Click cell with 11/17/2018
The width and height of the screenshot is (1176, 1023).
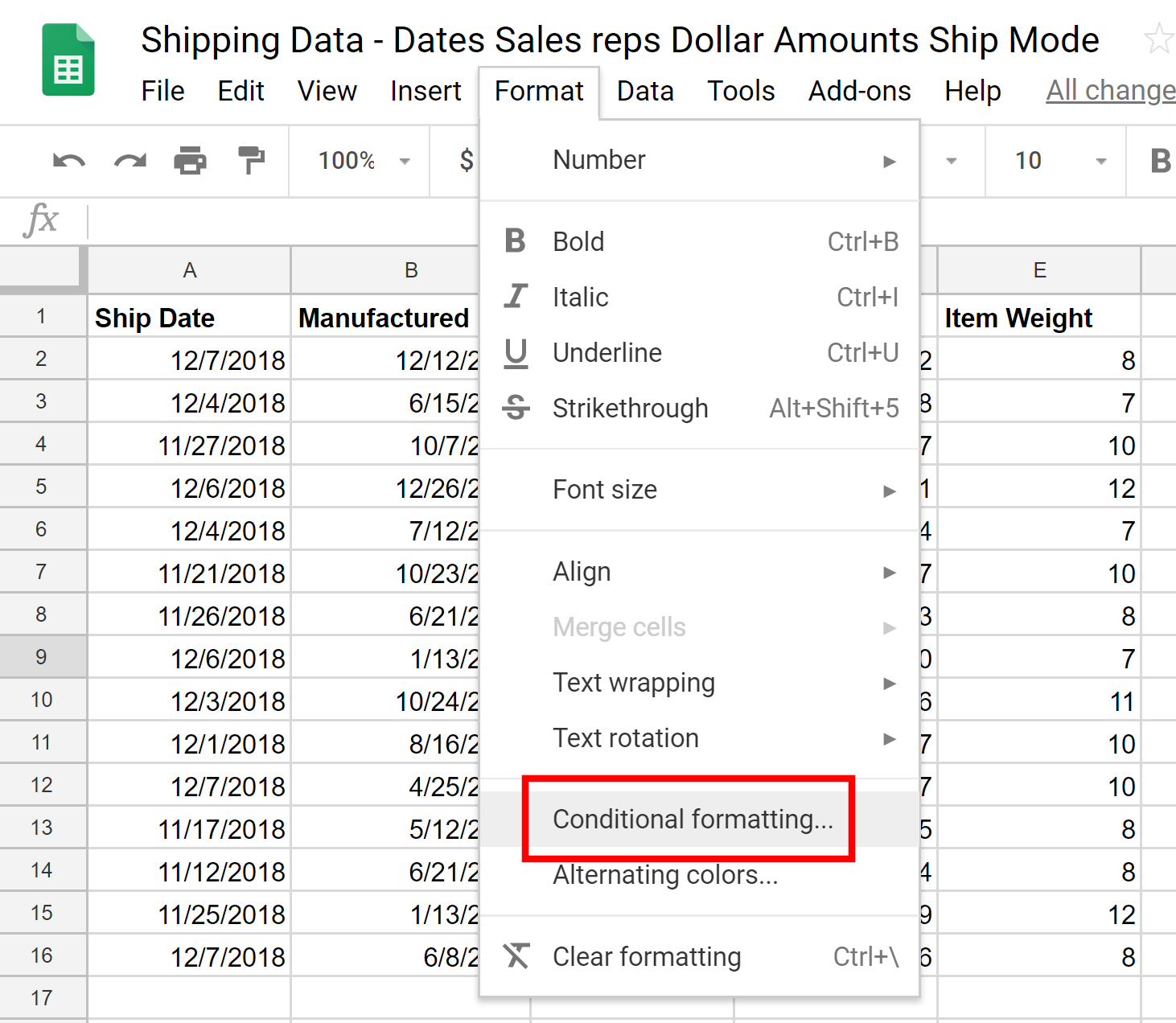point(189,828)
